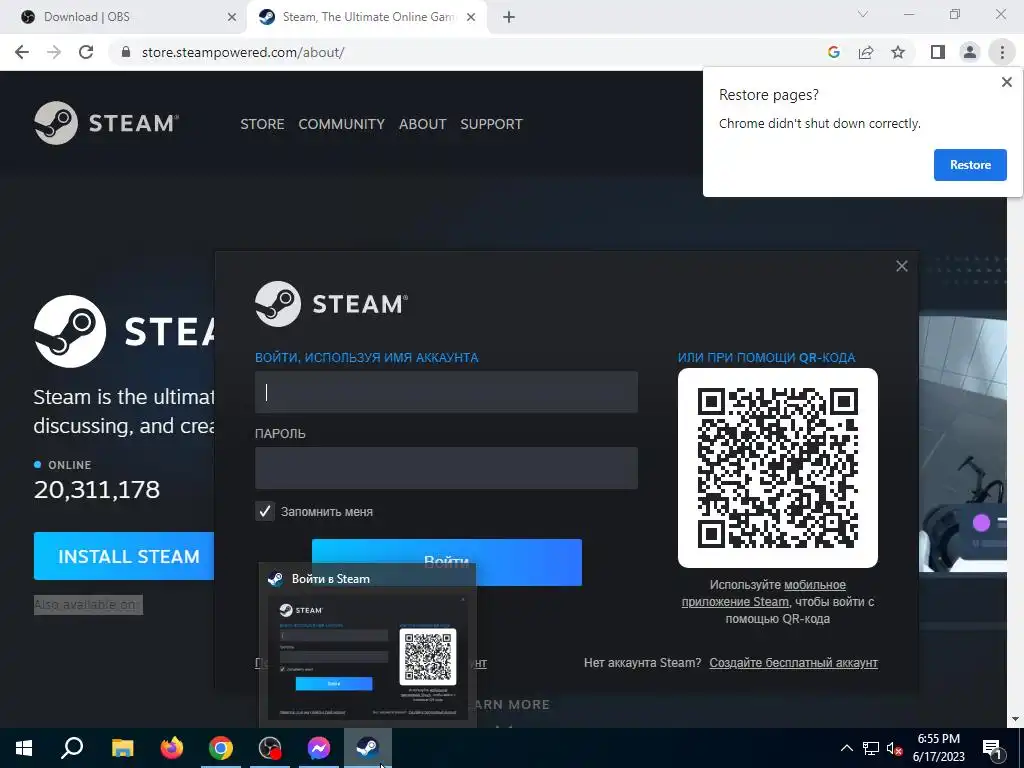Open OBS Studio from the taskbar
This screenshot has width=1024, height=768.
(x=270, y=748)
